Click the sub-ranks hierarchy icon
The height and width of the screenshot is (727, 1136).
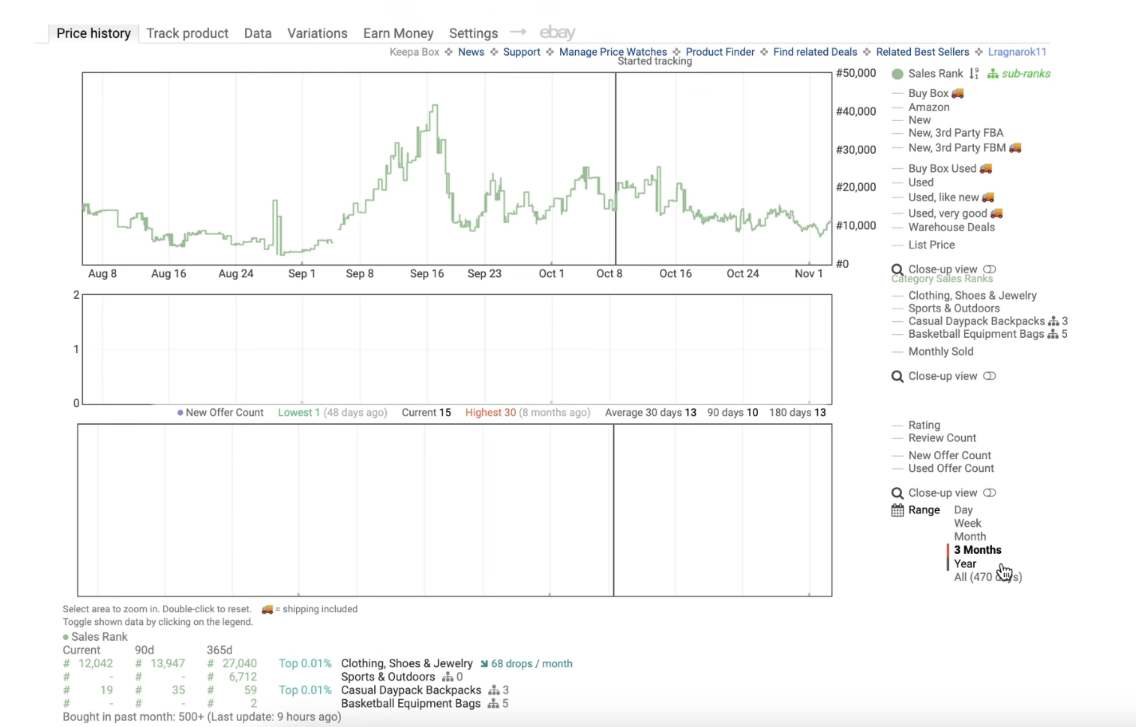993,74
